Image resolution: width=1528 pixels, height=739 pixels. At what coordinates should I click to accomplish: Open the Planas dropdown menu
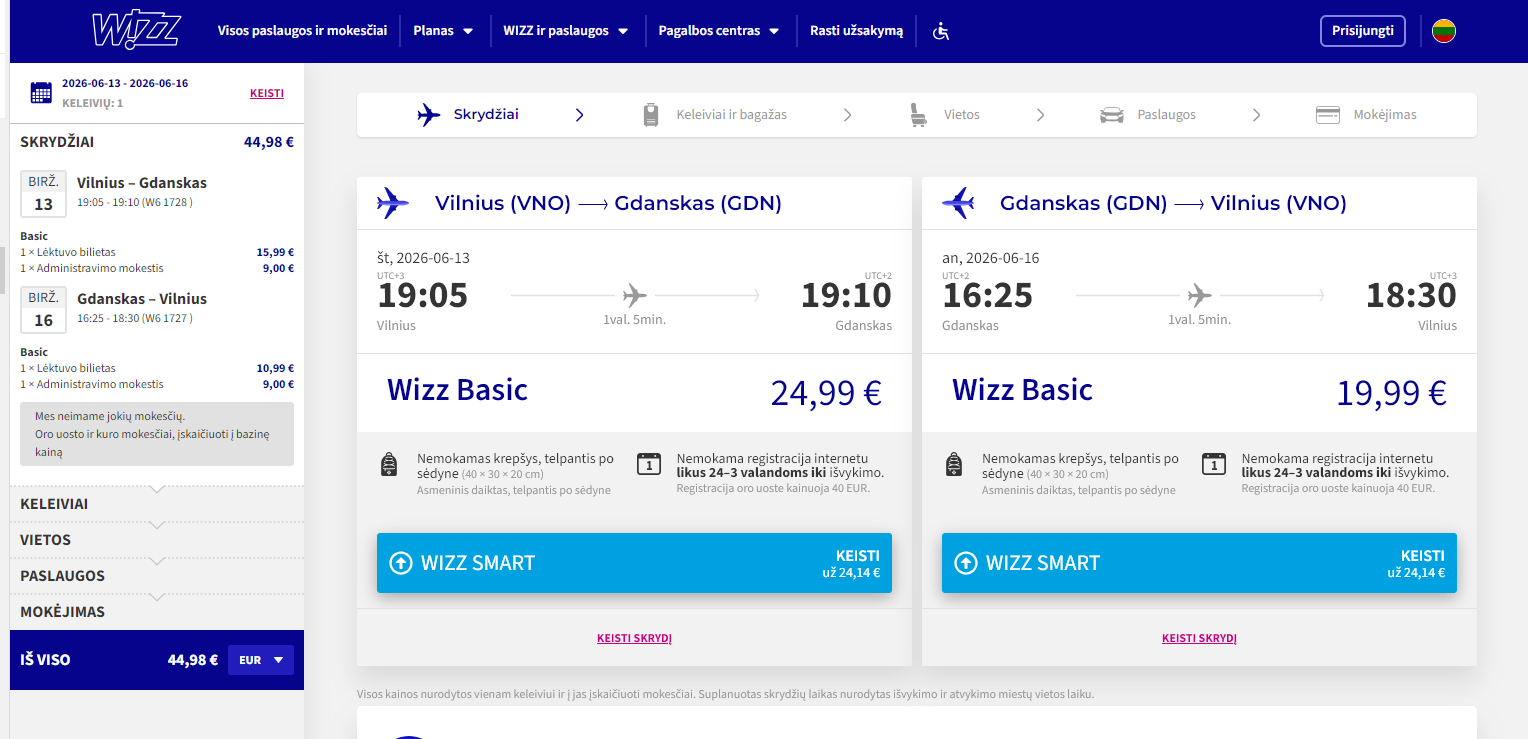443,31
